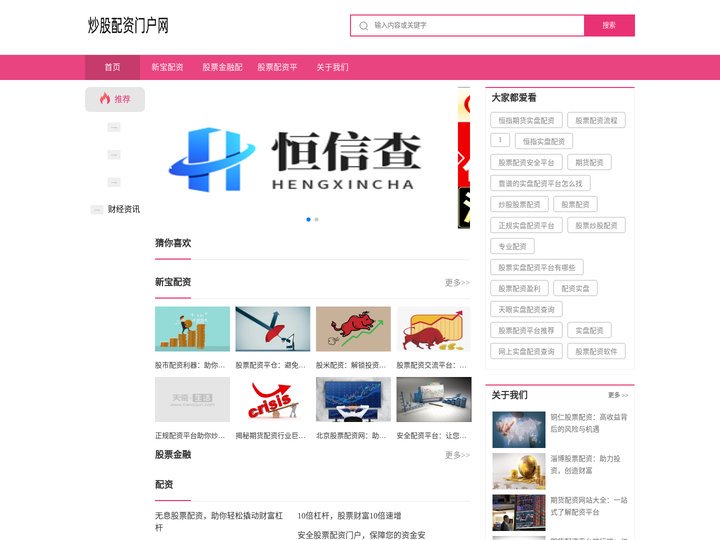
Task: Open article title 北京股票配资网：助...
Action: coord(351,436)
